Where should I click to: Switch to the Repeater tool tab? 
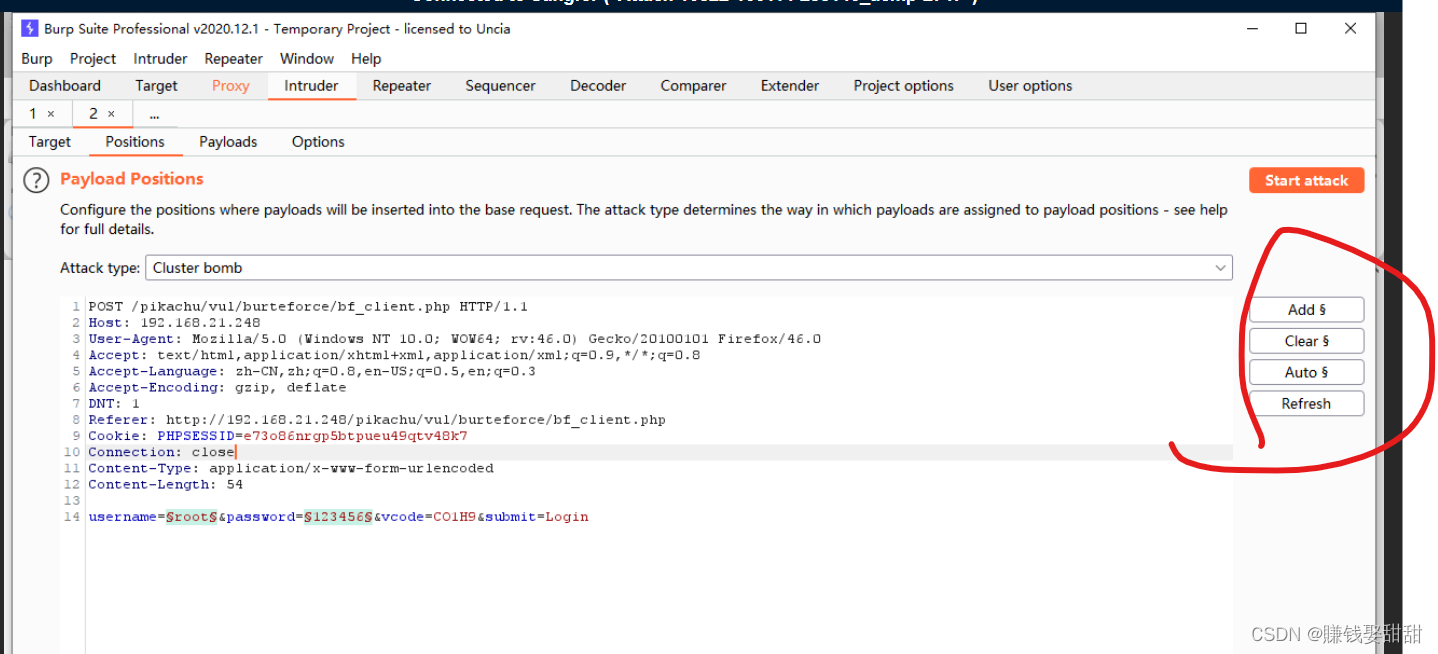coord(401,86)
